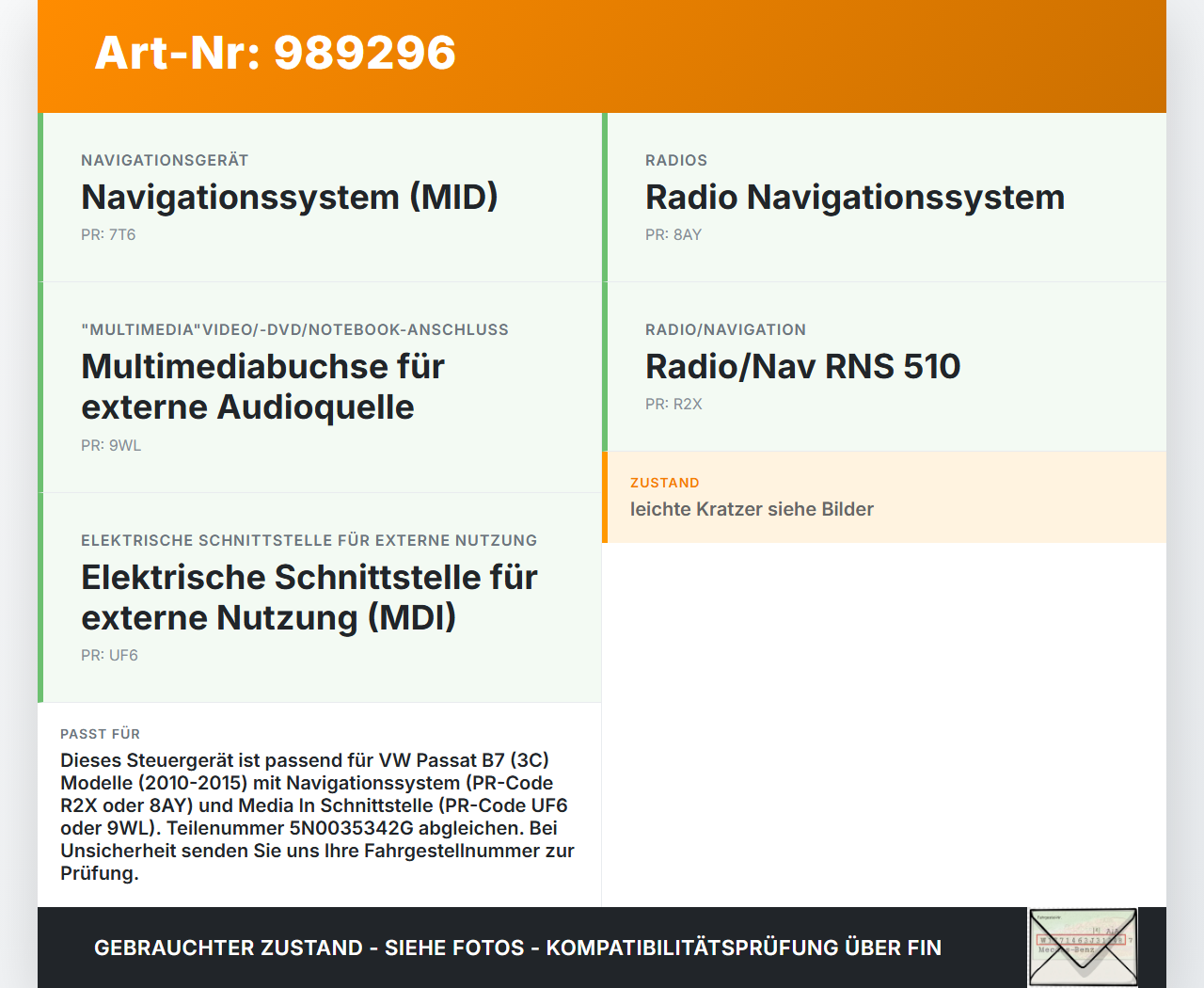Viewport: 1204px width, 988px height.
Task: Select the leichte Kratzer siehe Bilder text
Action: pyautogui.click(x=752, y=509)
